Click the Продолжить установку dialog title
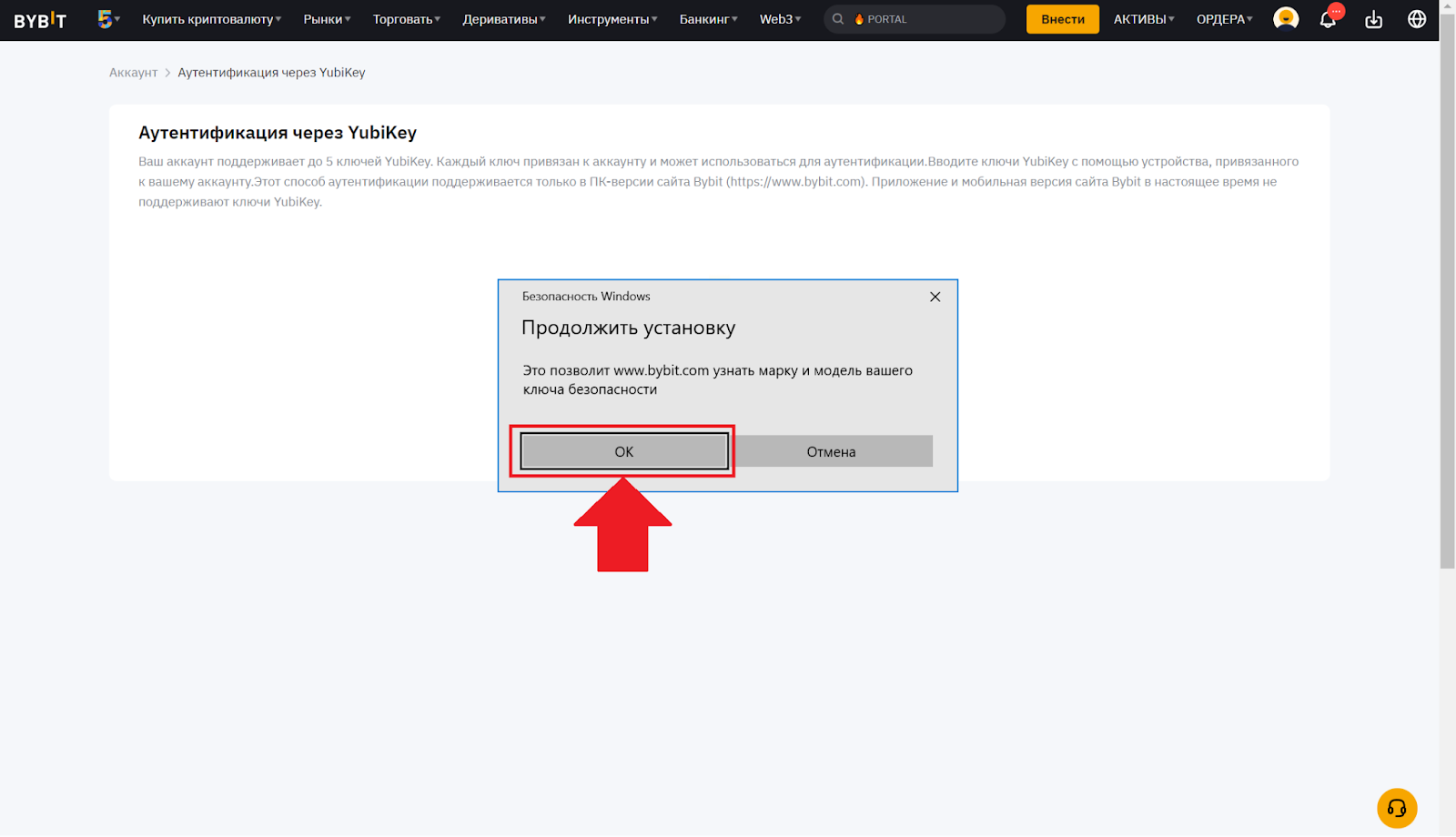This screenshot has height=837, width=1456. [x=628, y=328]
